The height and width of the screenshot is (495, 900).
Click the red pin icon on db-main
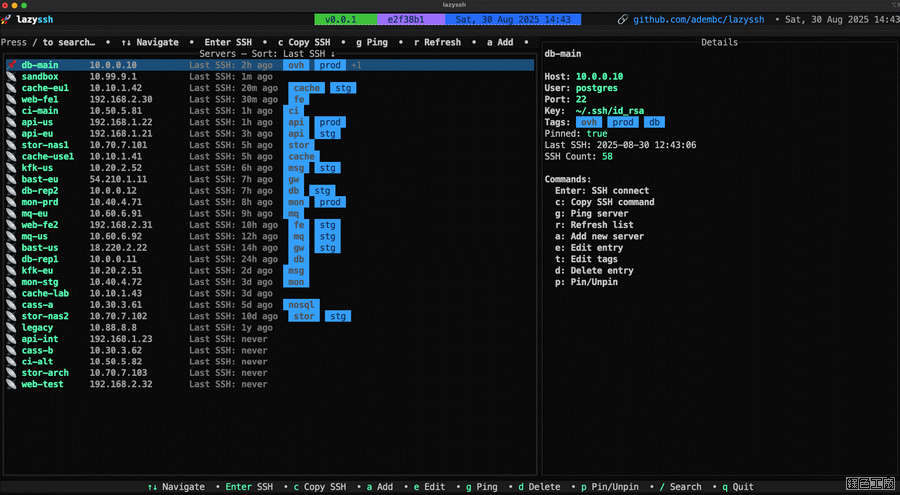tap(11, 65)
